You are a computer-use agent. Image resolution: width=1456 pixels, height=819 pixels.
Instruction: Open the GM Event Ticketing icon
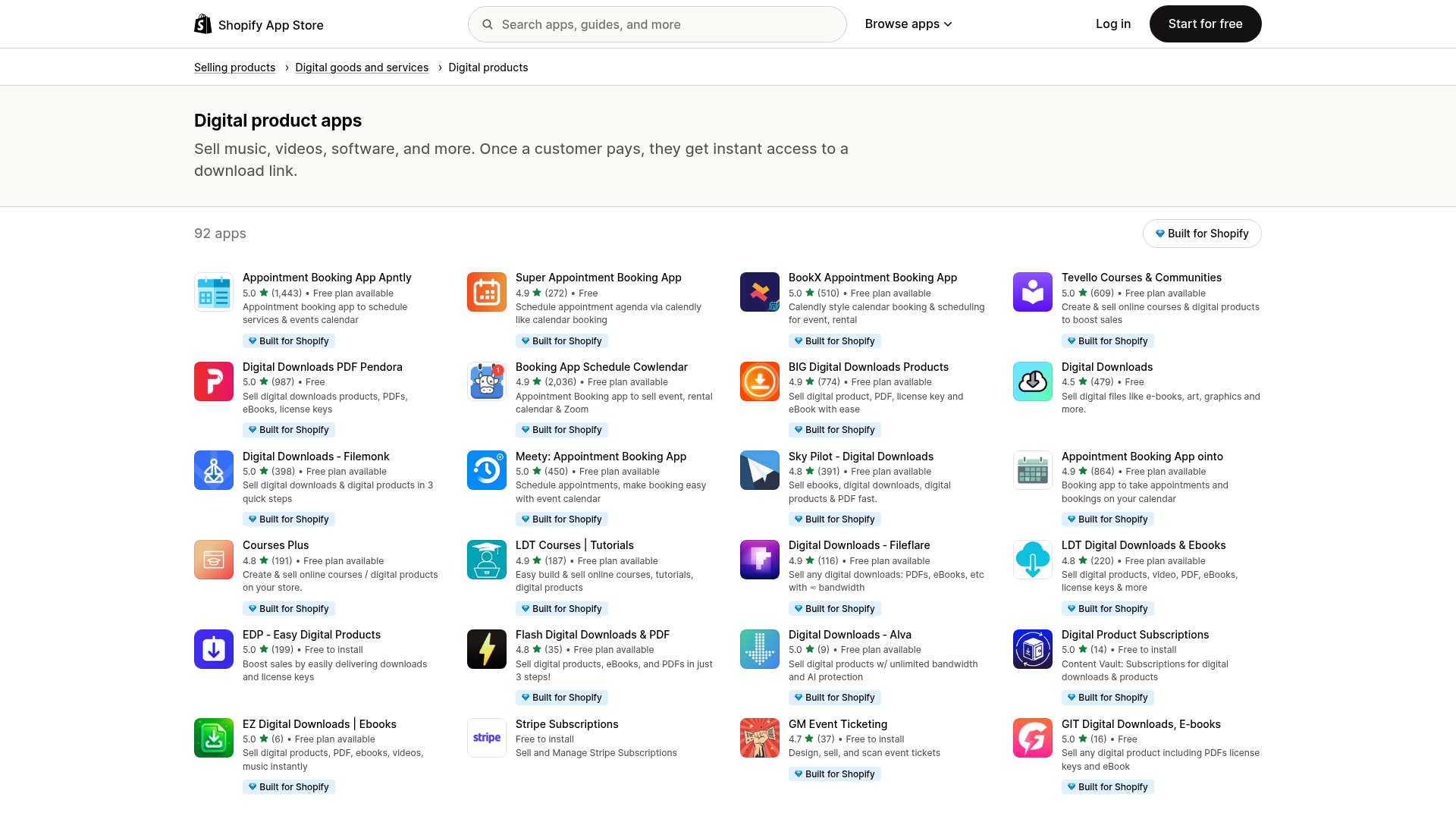[760, 738]
